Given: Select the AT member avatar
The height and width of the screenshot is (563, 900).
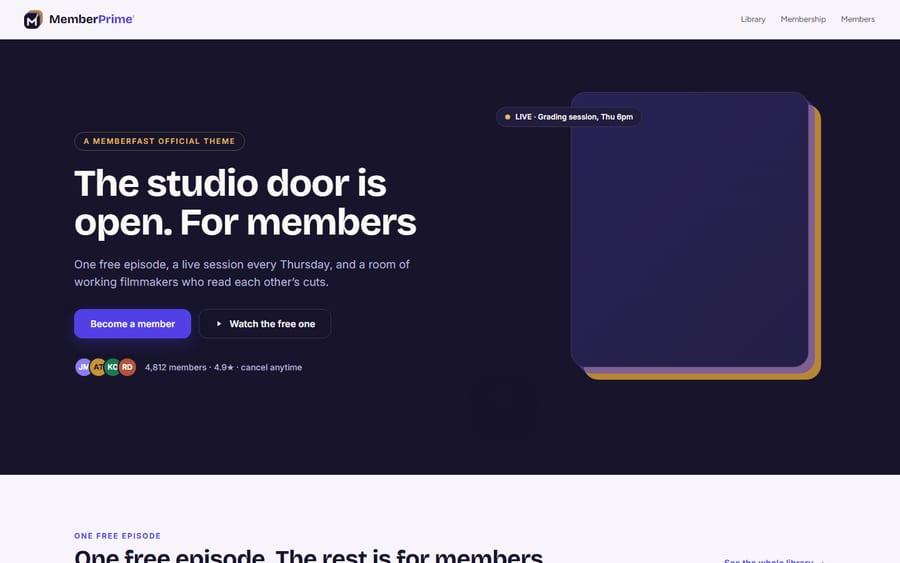Looking at the screenshot, I should click(98, 367).
